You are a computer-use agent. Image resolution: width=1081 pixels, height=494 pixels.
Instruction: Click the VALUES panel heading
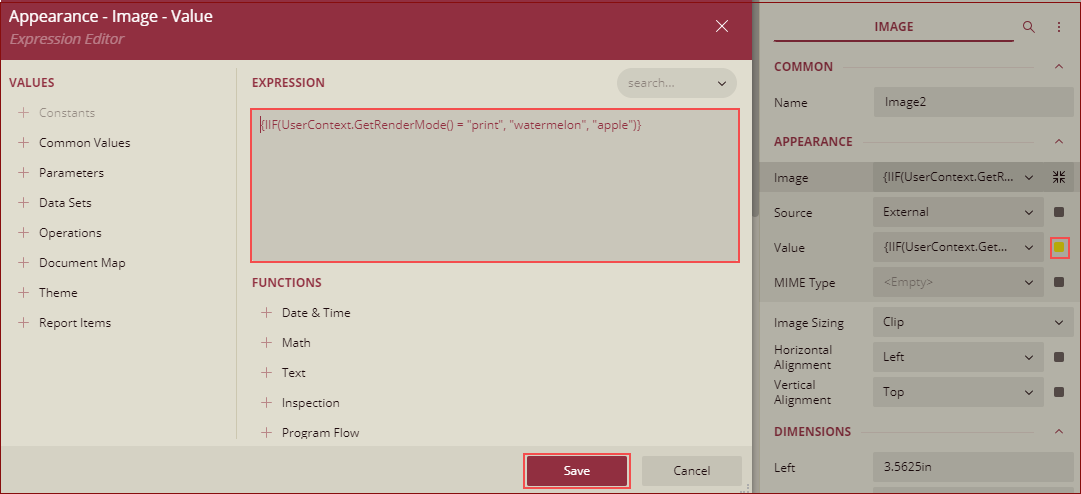32,83
